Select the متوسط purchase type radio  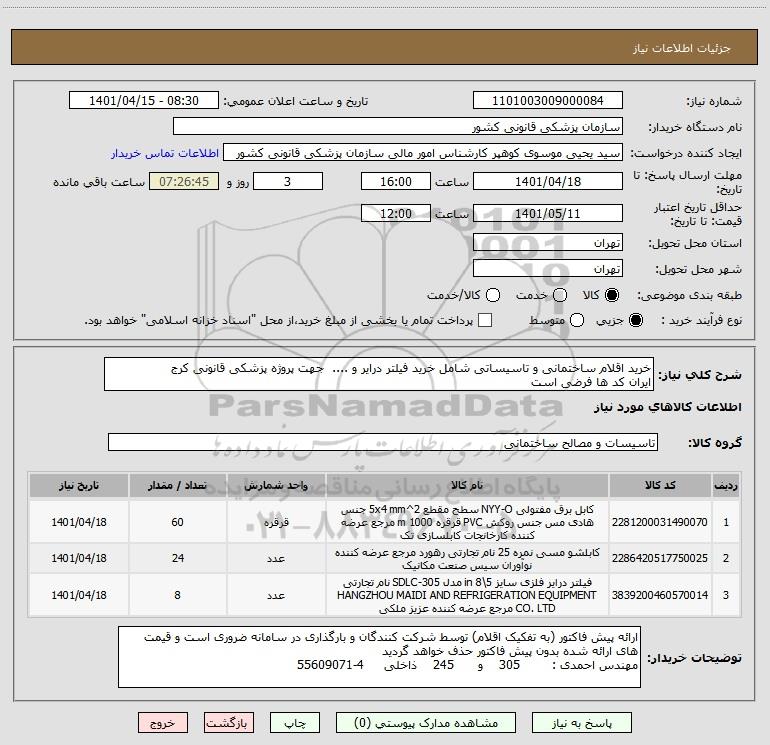pos(577,320)
